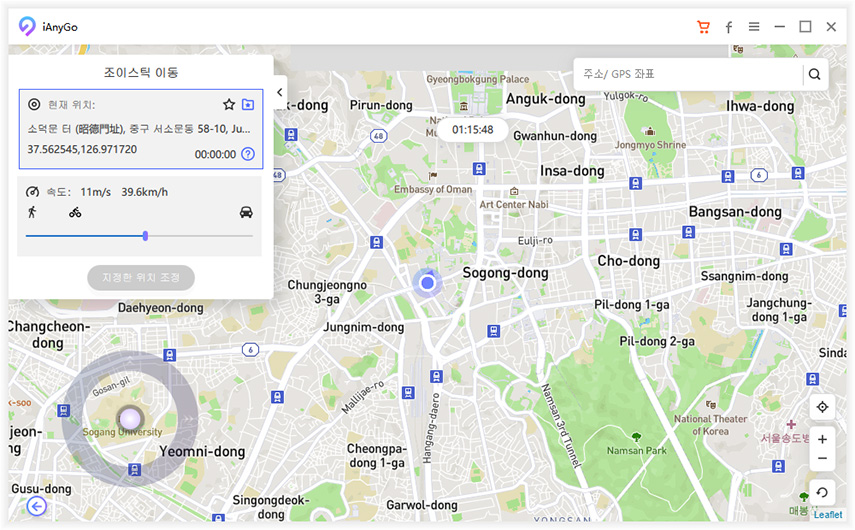Click the joystick center knob

(129, 418)
